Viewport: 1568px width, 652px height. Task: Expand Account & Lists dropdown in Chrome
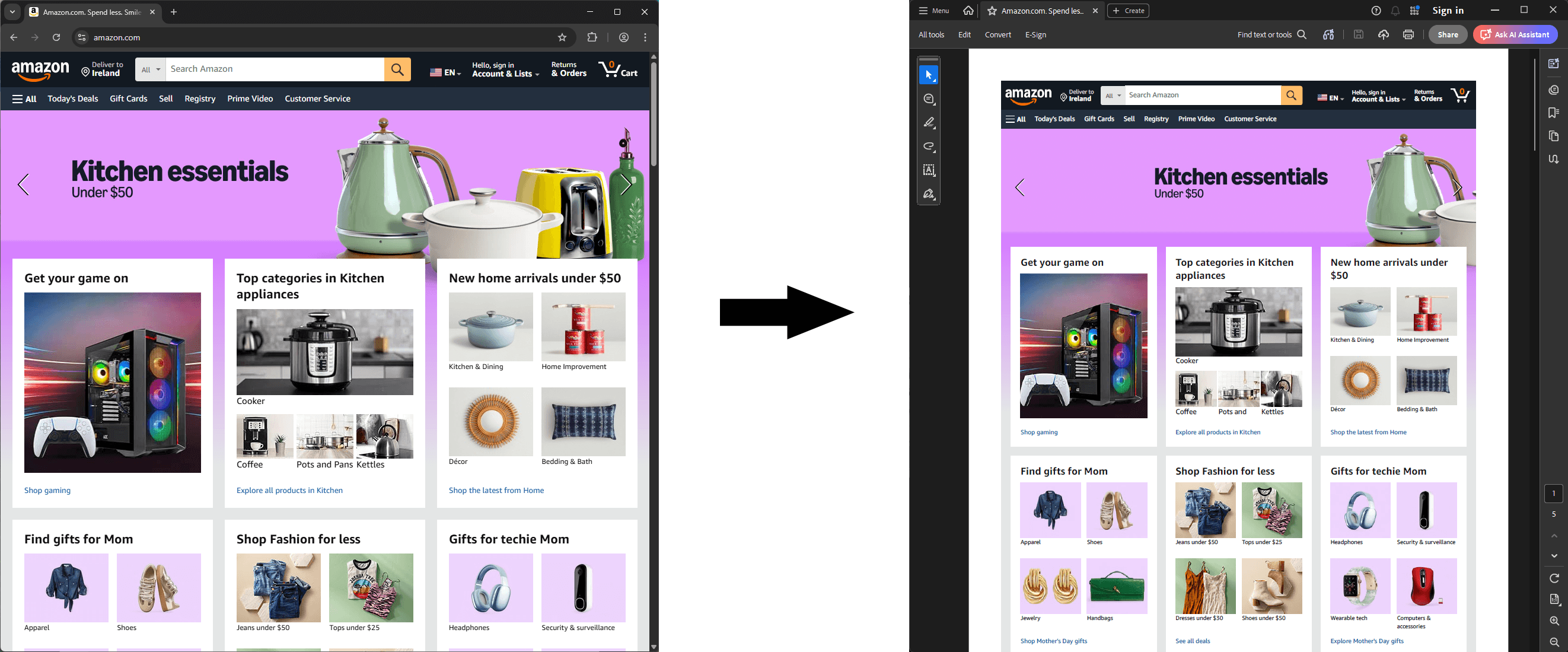(505, 69)
